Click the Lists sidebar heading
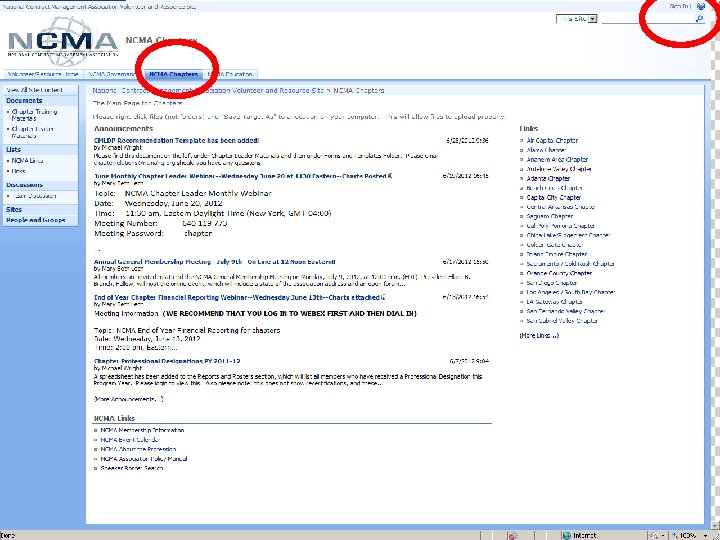This screenshot has height=540, width=720. click(x=13, y=149)
